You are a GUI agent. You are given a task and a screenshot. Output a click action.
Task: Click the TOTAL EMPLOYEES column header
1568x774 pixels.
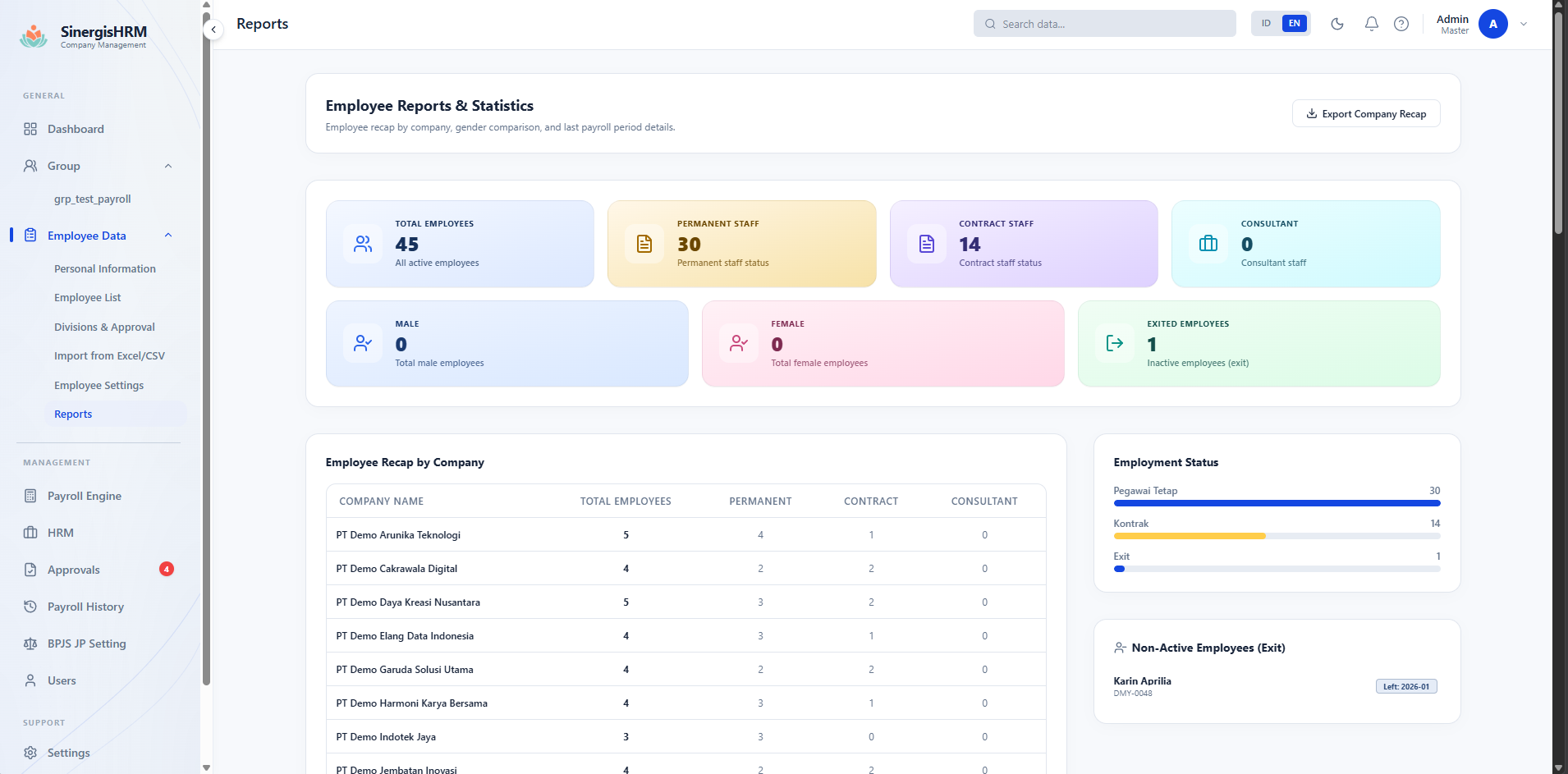(x=626, y=501)
